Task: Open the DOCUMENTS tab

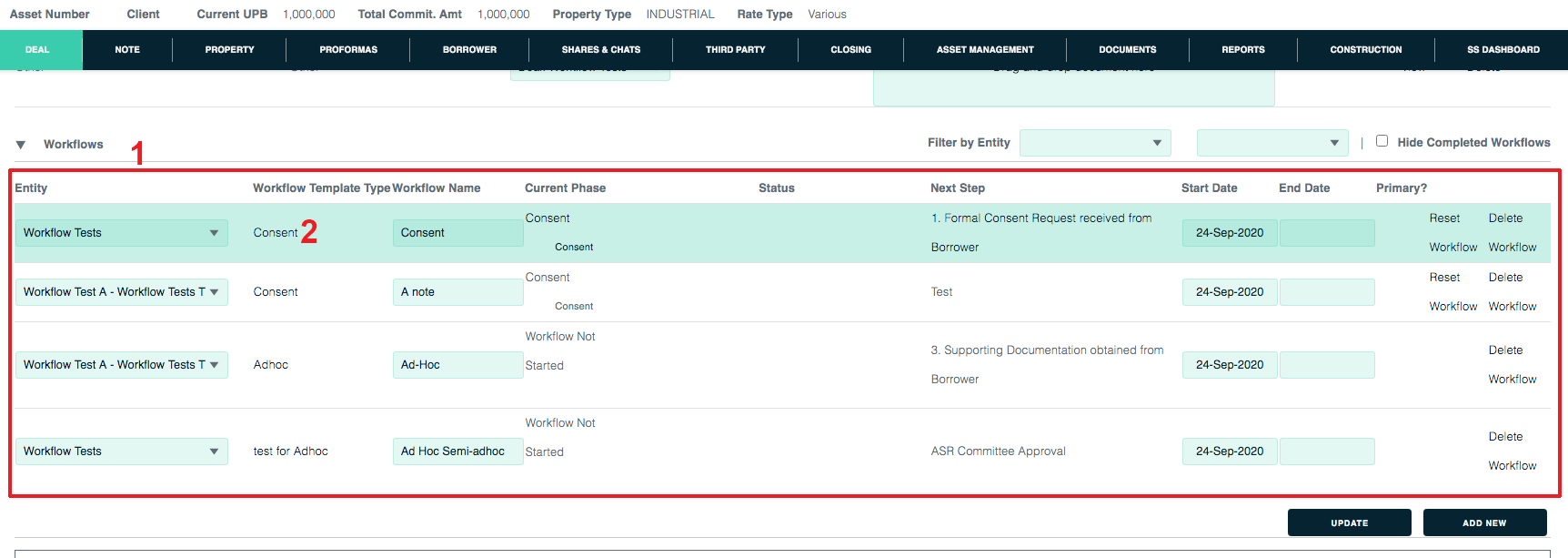Action: coord(1127,50)
